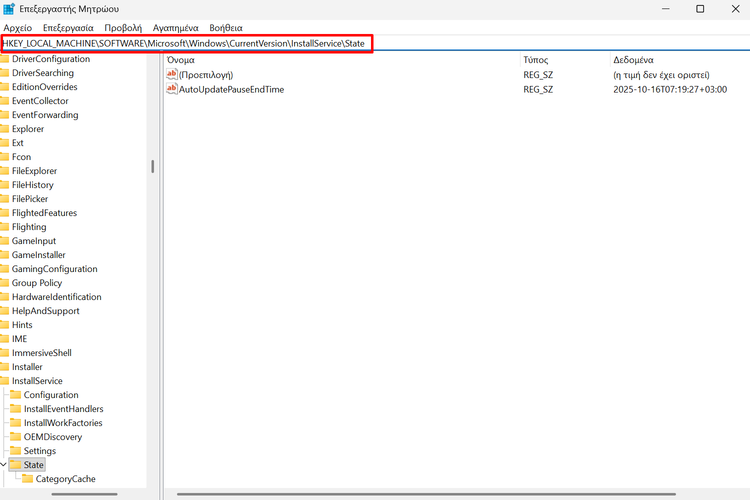Select the Fcon key
This screenshot has height=500, width=750.
tap(22, 157)
